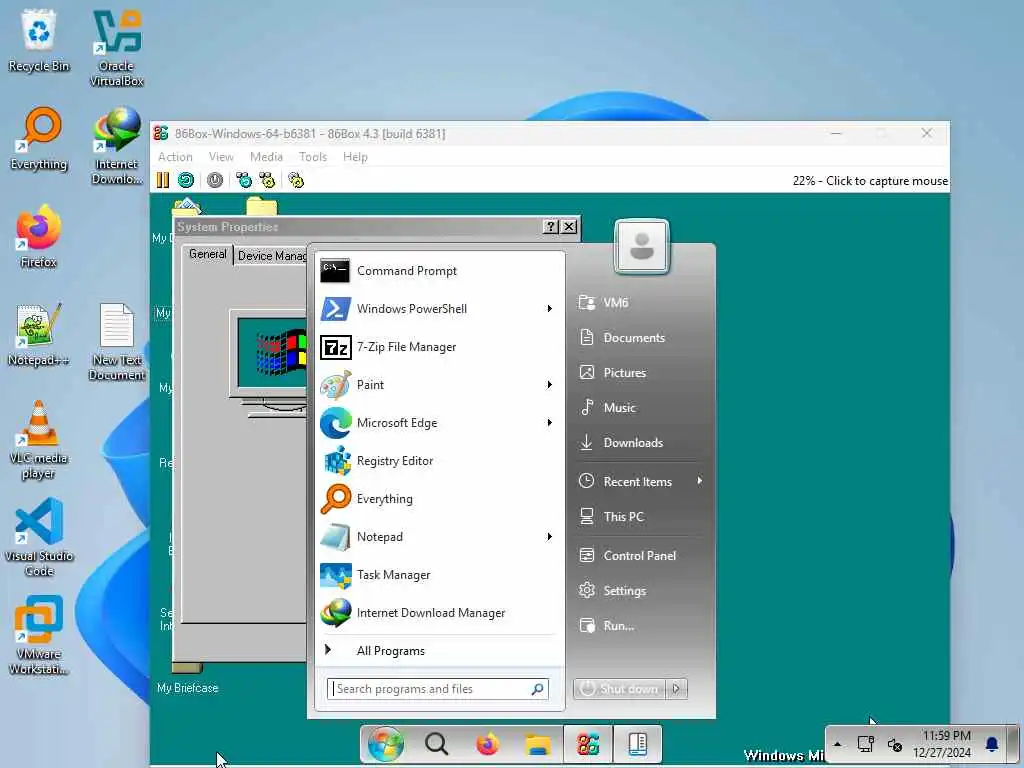The width and height of the screenshot is (1024, 768).
Task: Click System Properties help question button
Action: click(x=551, y=227)
